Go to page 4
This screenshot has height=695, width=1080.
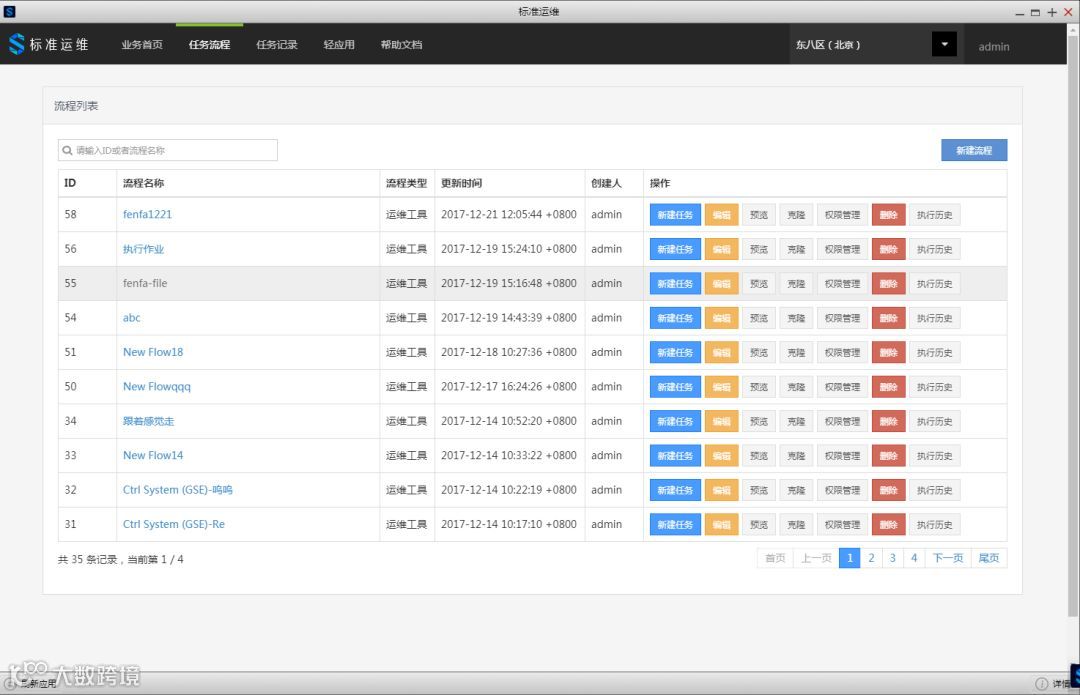(x=914, y=558)
